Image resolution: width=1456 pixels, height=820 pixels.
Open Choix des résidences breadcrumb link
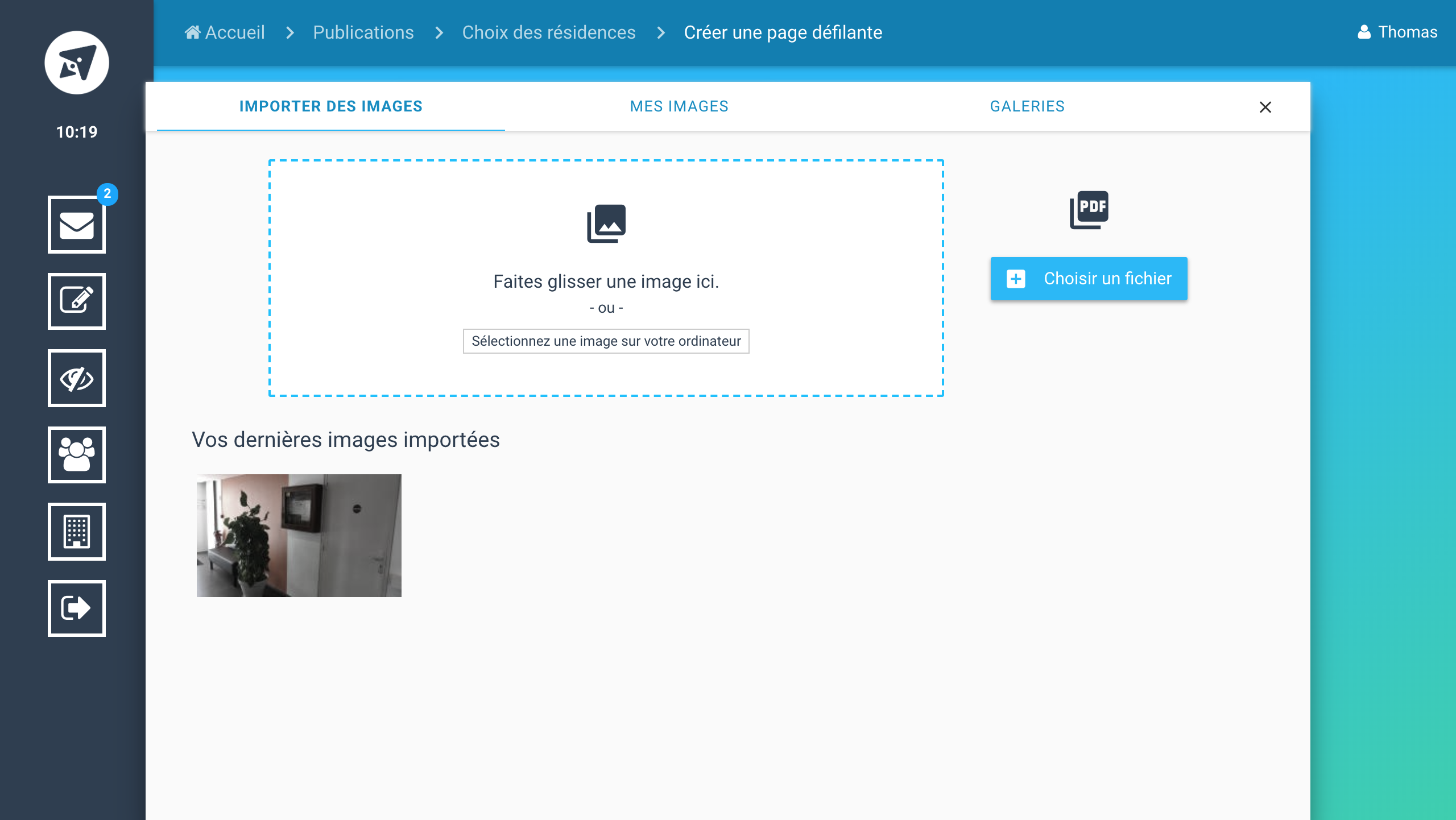click(x=549, y=32)
